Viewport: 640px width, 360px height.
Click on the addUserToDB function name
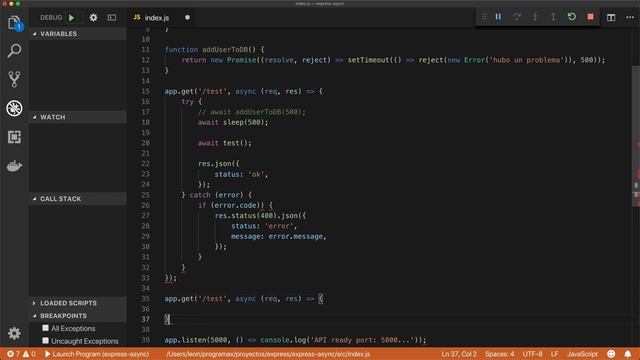pos(225,50)
